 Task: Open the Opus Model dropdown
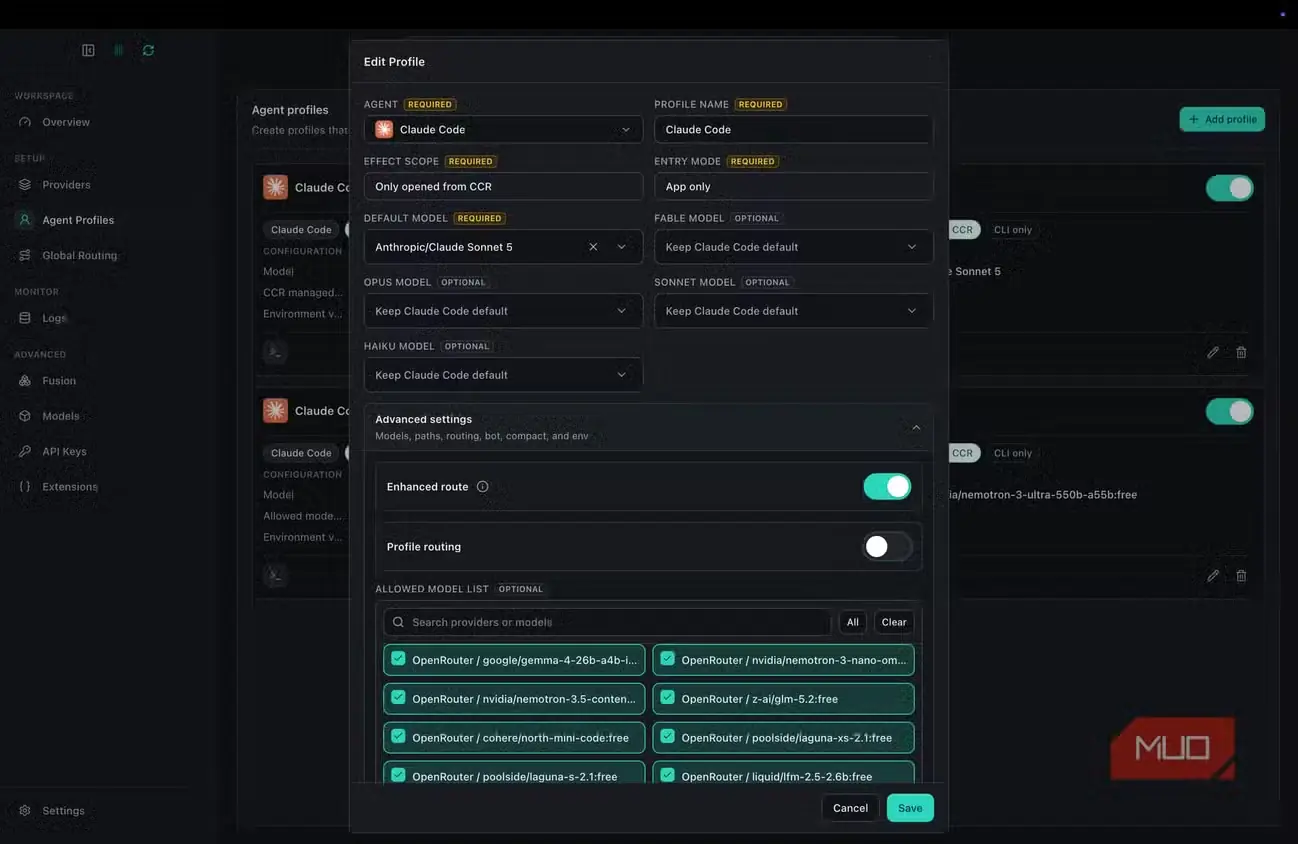503,311
